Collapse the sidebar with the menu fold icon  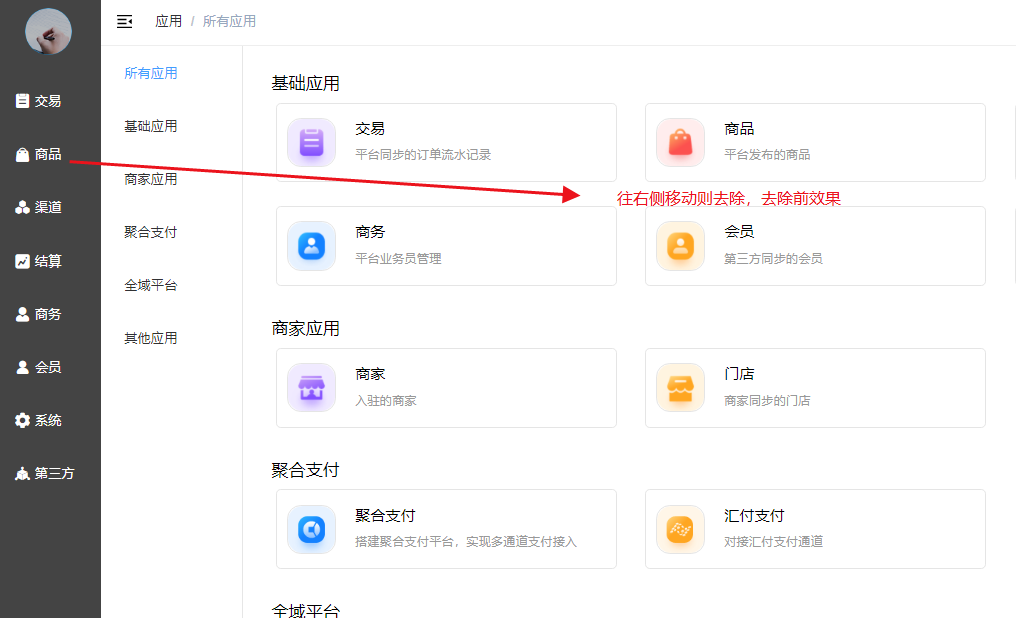pos(125,21)
